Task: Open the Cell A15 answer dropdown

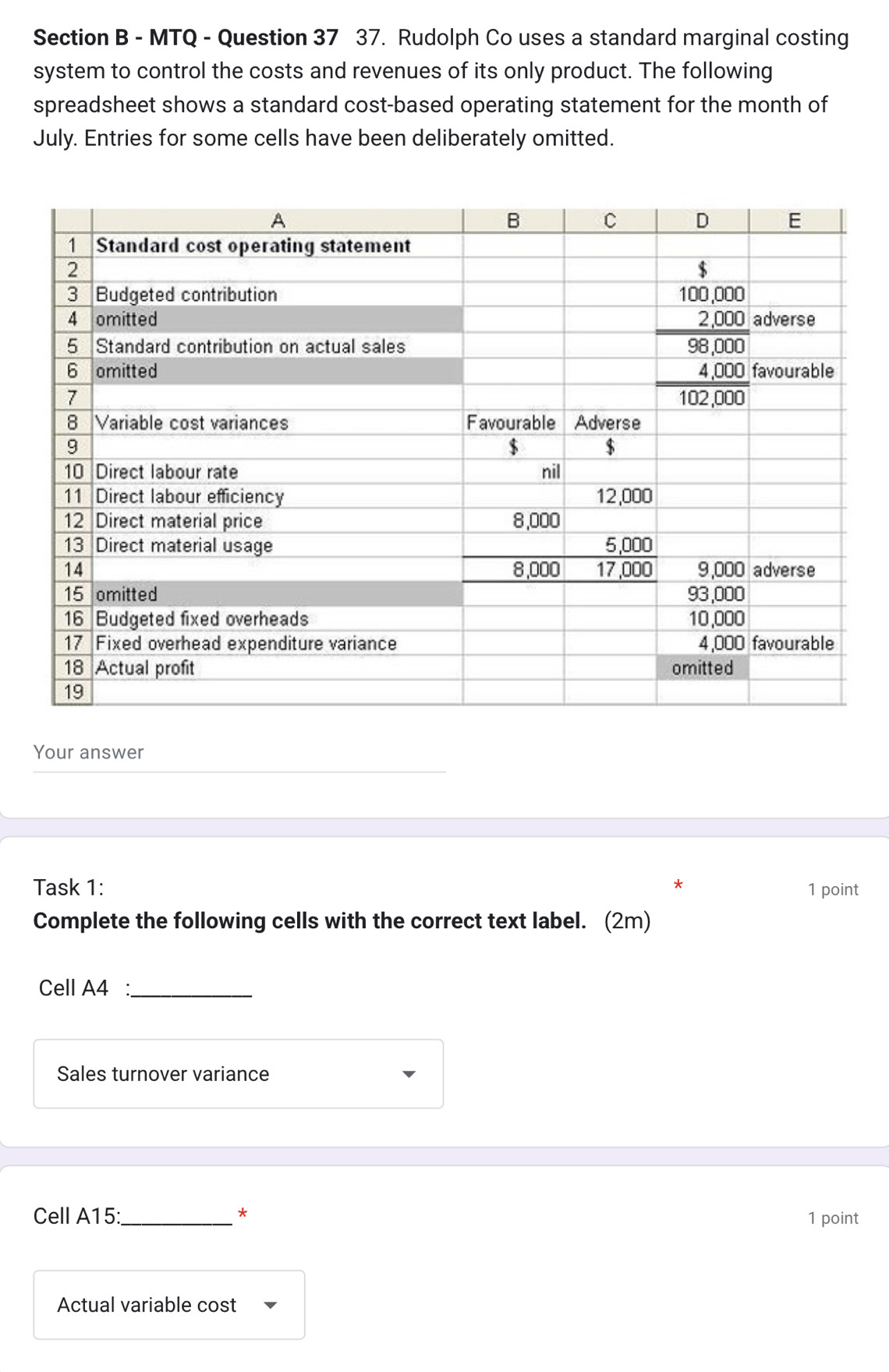Action: coord(168,1305)
